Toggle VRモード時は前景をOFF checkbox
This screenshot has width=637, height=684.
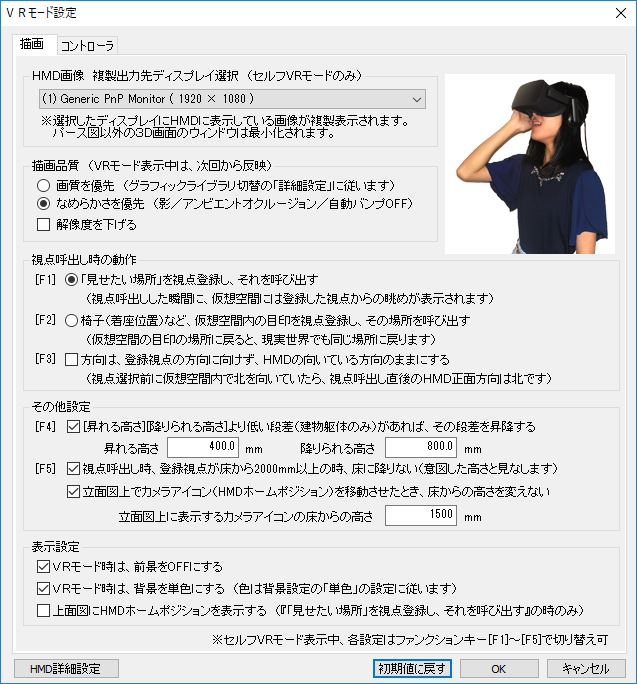[43, 567]
